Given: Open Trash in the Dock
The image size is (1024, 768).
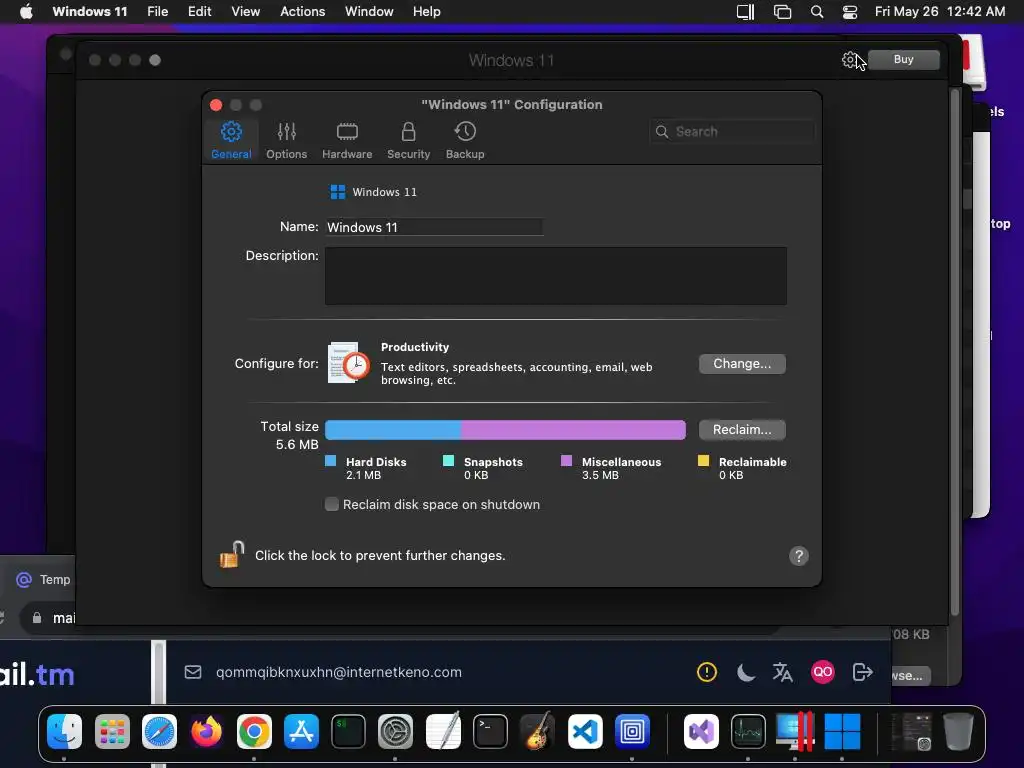Looking at the screenshot, I should click(958, 731).
